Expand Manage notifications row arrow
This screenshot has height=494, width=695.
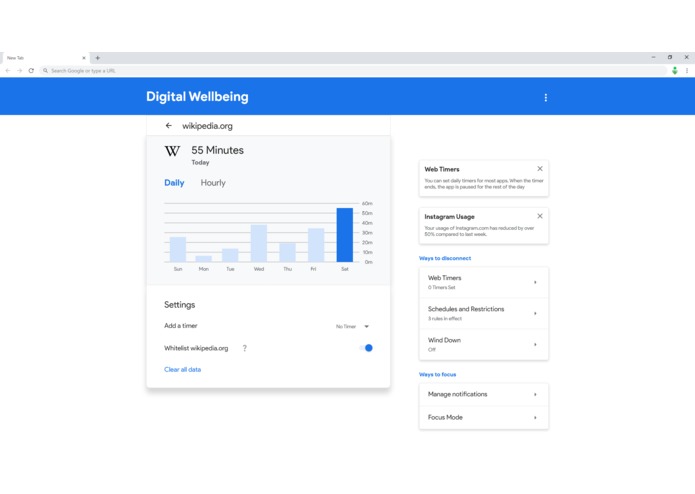535,394
